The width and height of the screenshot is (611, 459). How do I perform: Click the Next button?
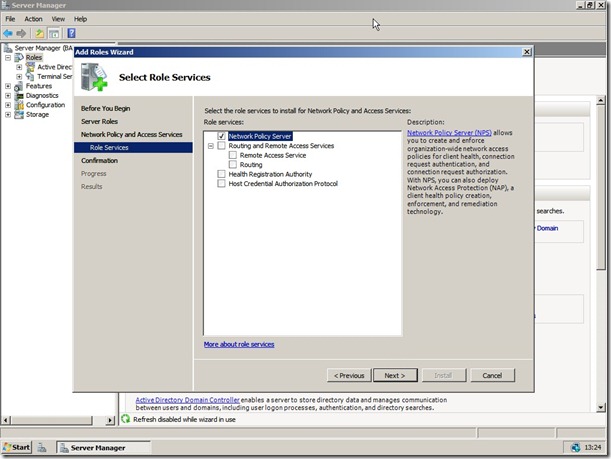pos(395,375)
